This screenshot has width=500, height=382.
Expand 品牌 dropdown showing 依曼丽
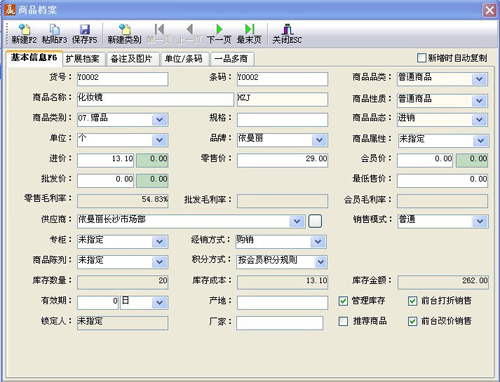(x=320, y=140)
